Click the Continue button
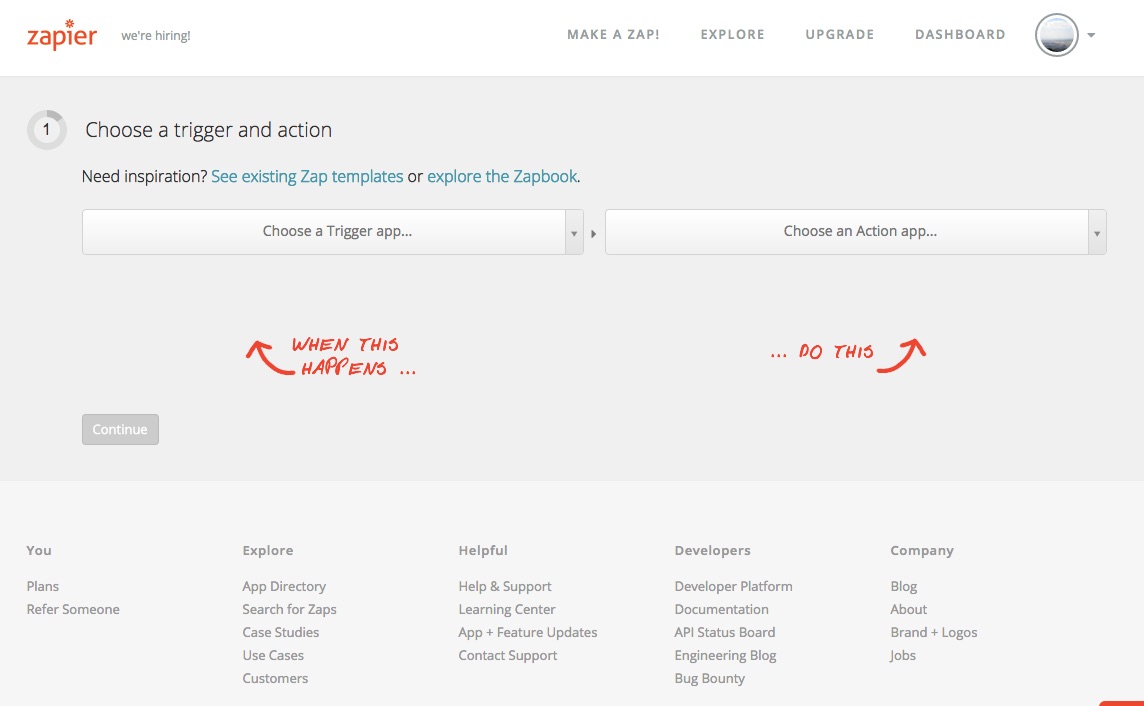This screenshot has width=1144, height=706. point(120,430)
